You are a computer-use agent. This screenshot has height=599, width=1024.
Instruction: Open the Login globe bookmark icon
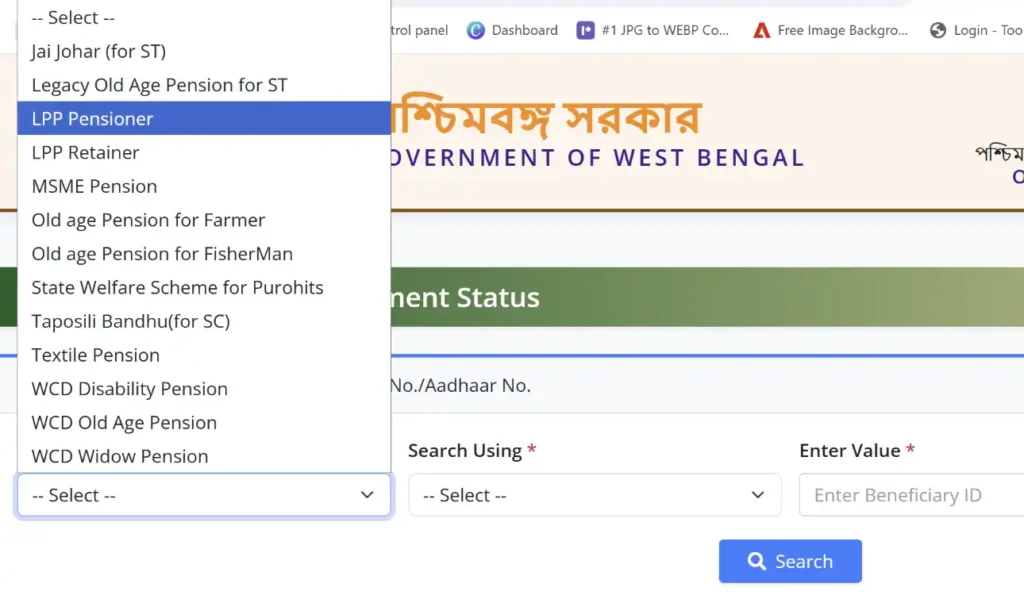(938, 30)
